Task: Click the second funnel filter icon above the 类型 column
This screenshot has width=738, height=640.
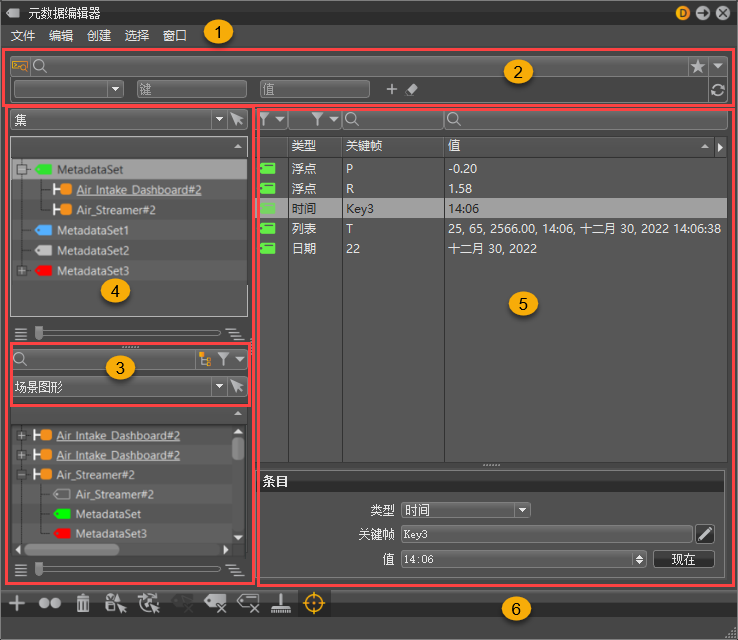Action: click(x=317, y=119)
